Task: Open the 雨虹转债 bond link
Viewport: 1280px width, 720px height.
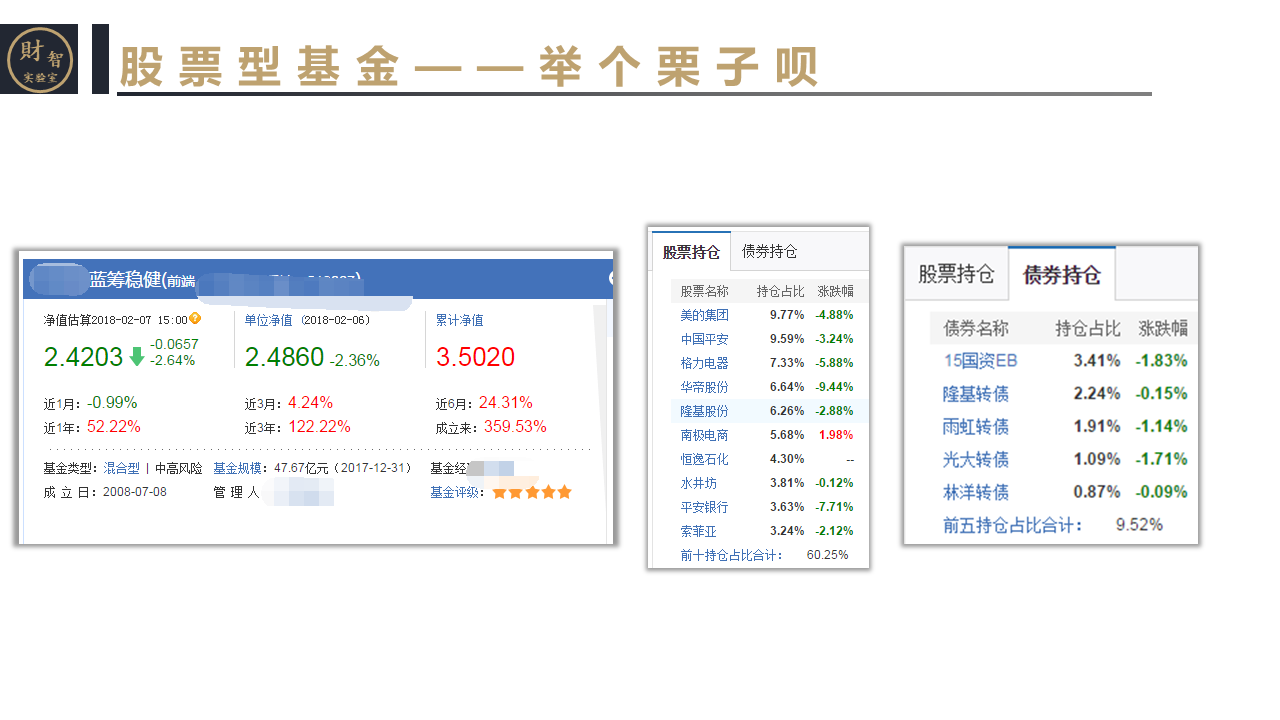Action: coord(976,427)
